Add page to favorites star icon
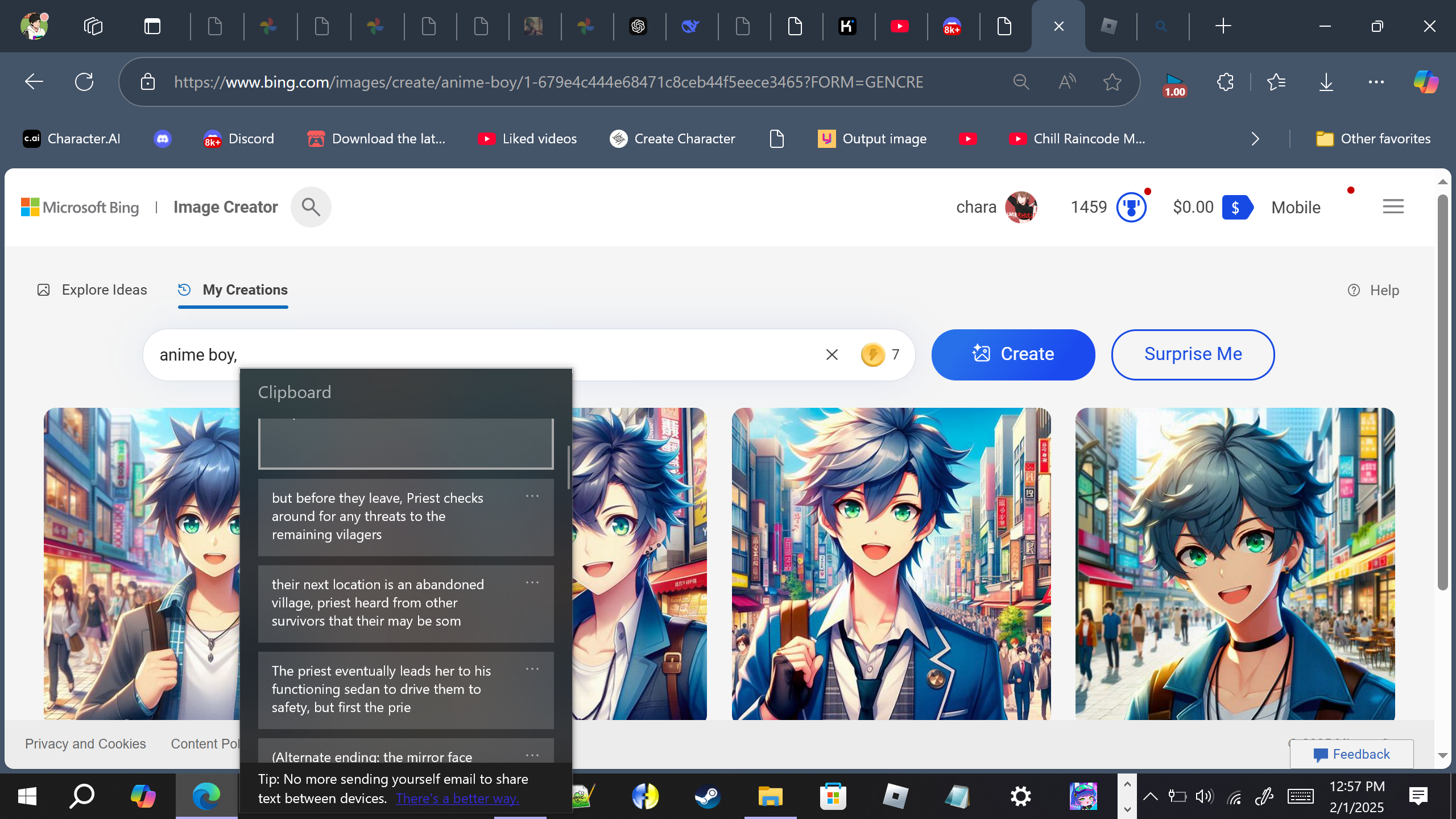This screenshot has width=1456, height=819. point(1112,82)
